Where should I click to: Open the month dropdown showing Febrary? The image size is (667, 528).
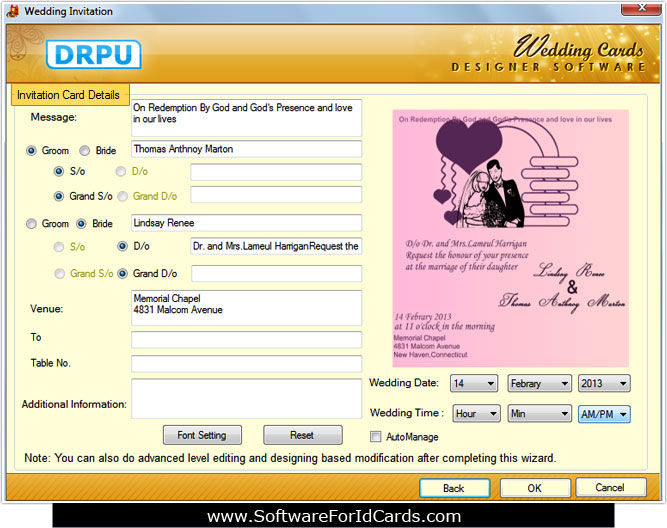pos(539,384)
